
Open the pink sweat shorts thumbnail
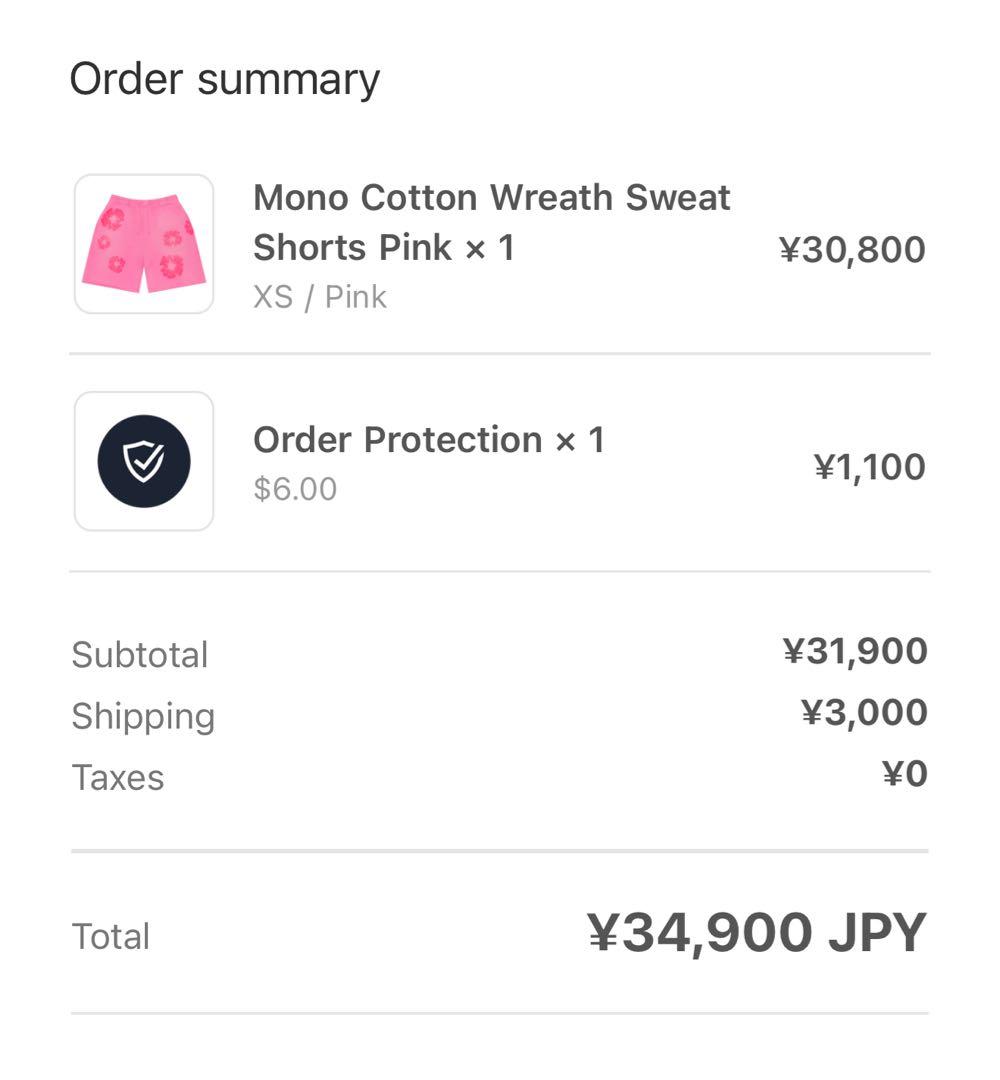[144, 244]
